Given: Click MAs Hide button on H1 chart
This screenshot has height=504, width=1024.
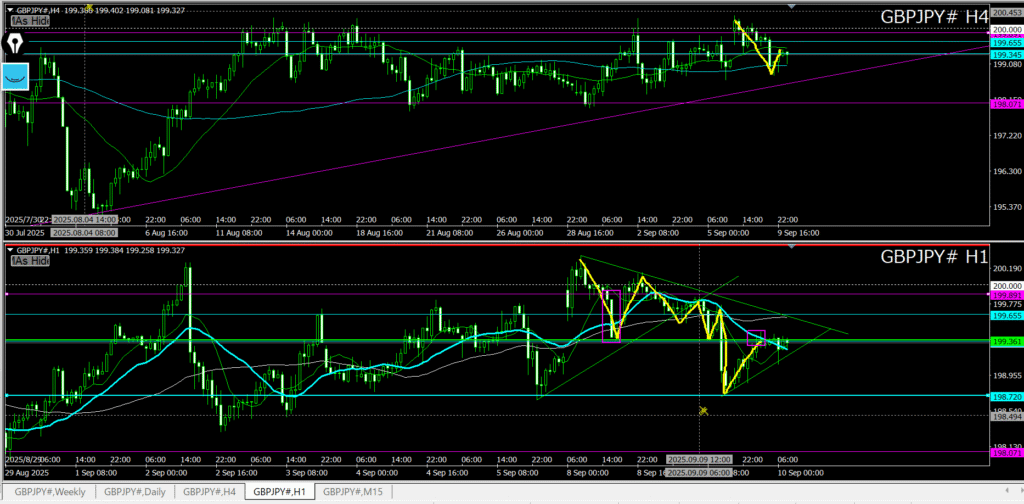Looking at the screenshot, I should pyautogui.click(x=31, y=260).
